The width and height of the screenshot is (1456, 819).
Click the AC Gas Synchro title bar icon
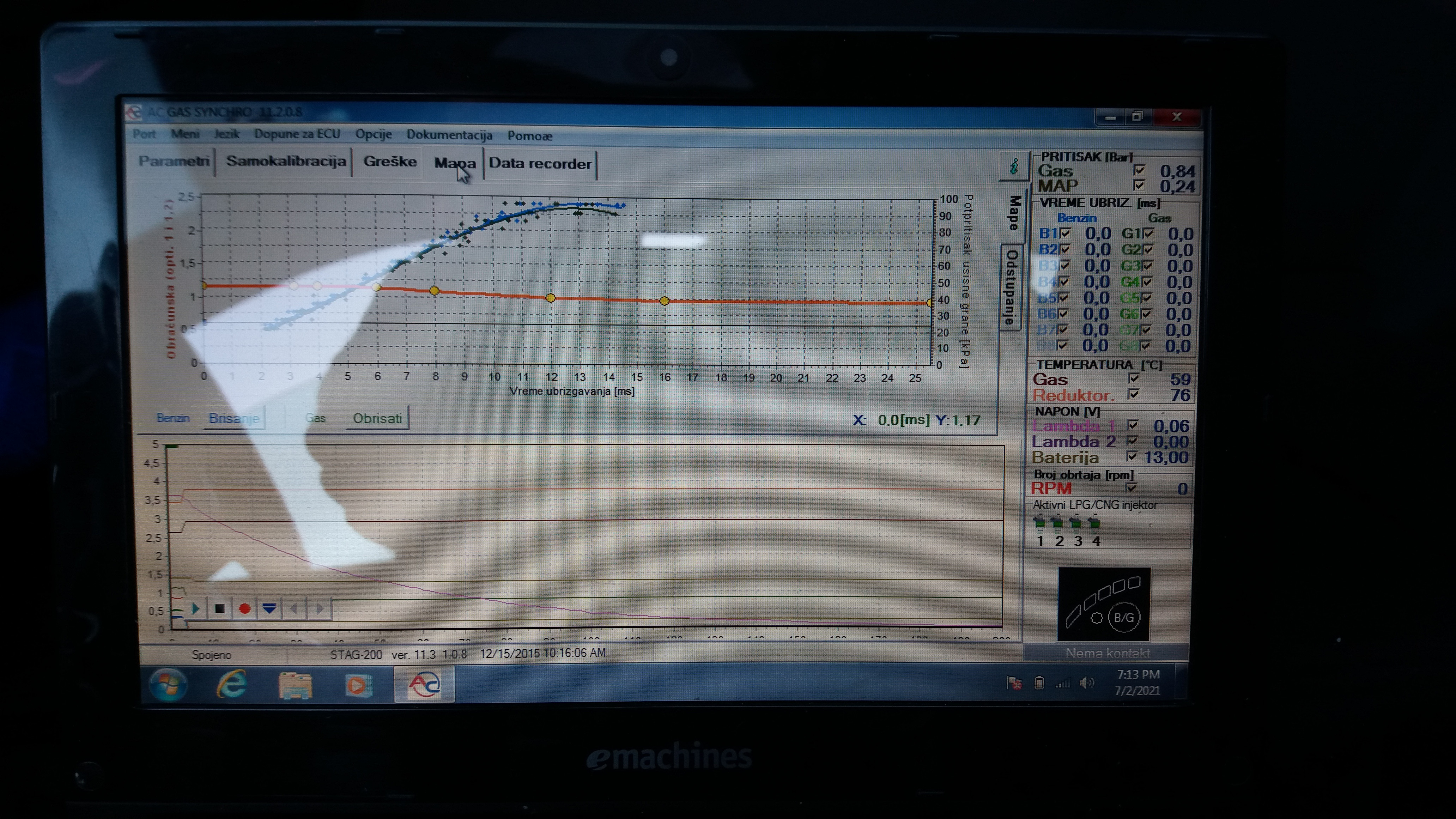pos(134,112)
